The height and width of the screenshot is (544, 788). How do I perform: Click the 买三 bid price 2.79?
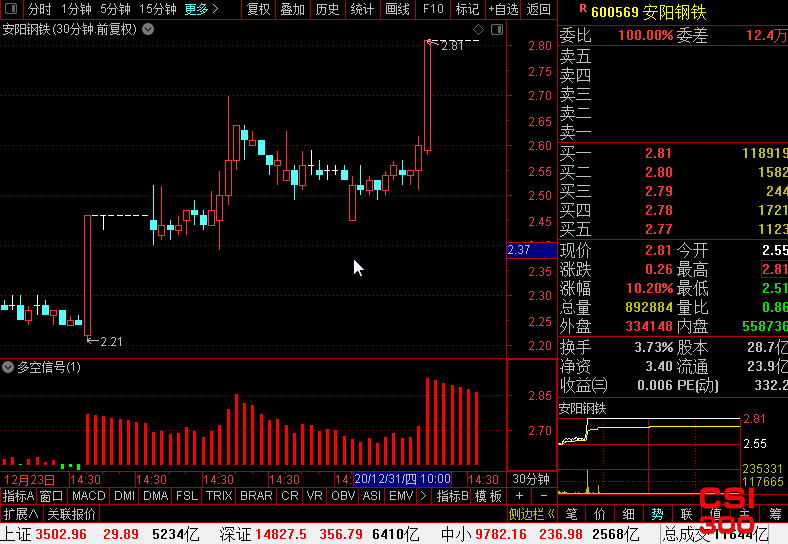(x=658, y=191)
